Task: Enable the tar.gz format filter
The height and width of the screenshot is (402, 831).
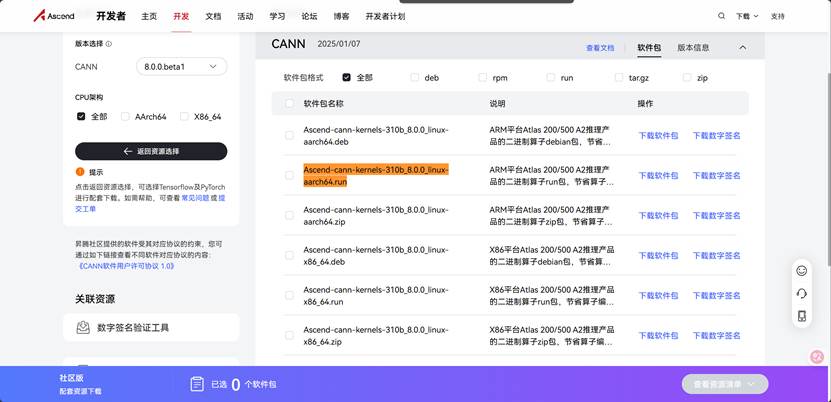Action: tap(618, 77)
